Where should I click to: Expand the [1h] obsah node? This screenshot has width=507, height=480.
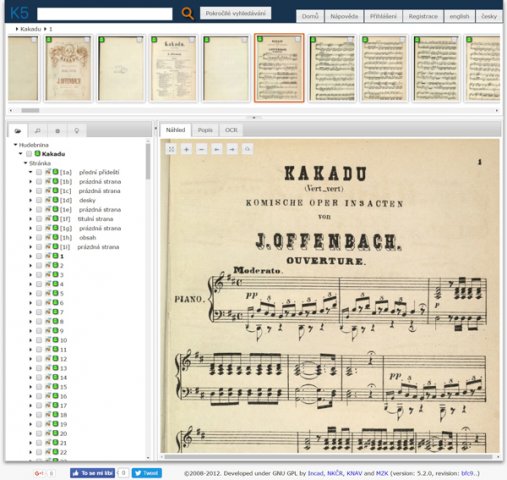[30, 238]
